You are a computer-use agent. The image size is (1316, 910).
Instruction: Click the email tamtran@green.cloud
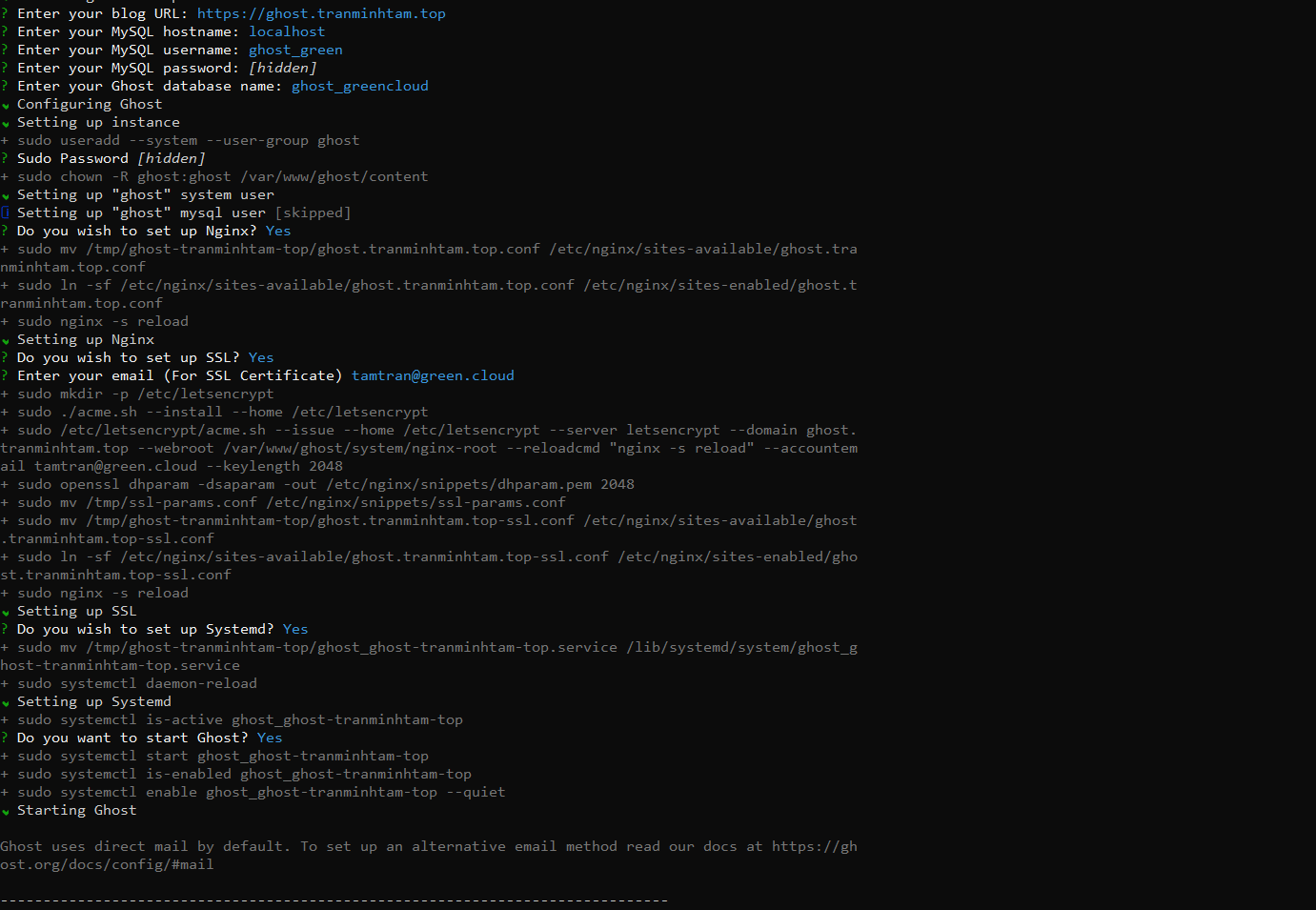pyautogui.click(x=433, y=375)
